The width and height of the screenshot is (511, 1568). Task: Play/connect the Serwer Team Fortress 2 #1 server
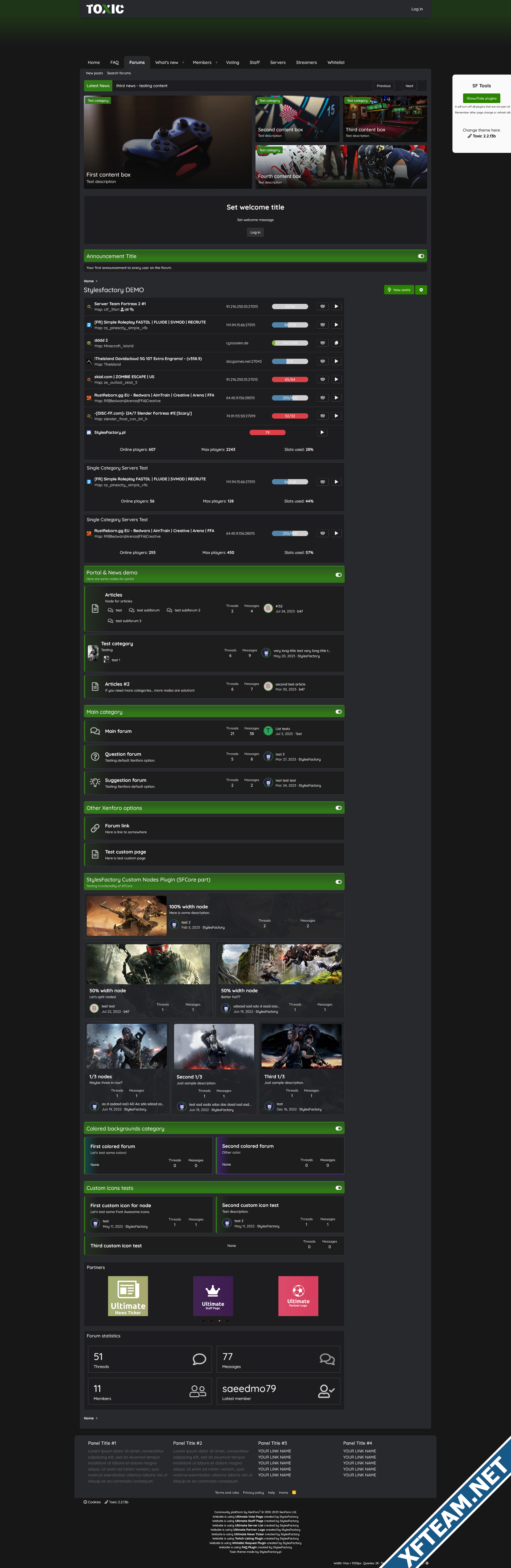tap(336, 306)
